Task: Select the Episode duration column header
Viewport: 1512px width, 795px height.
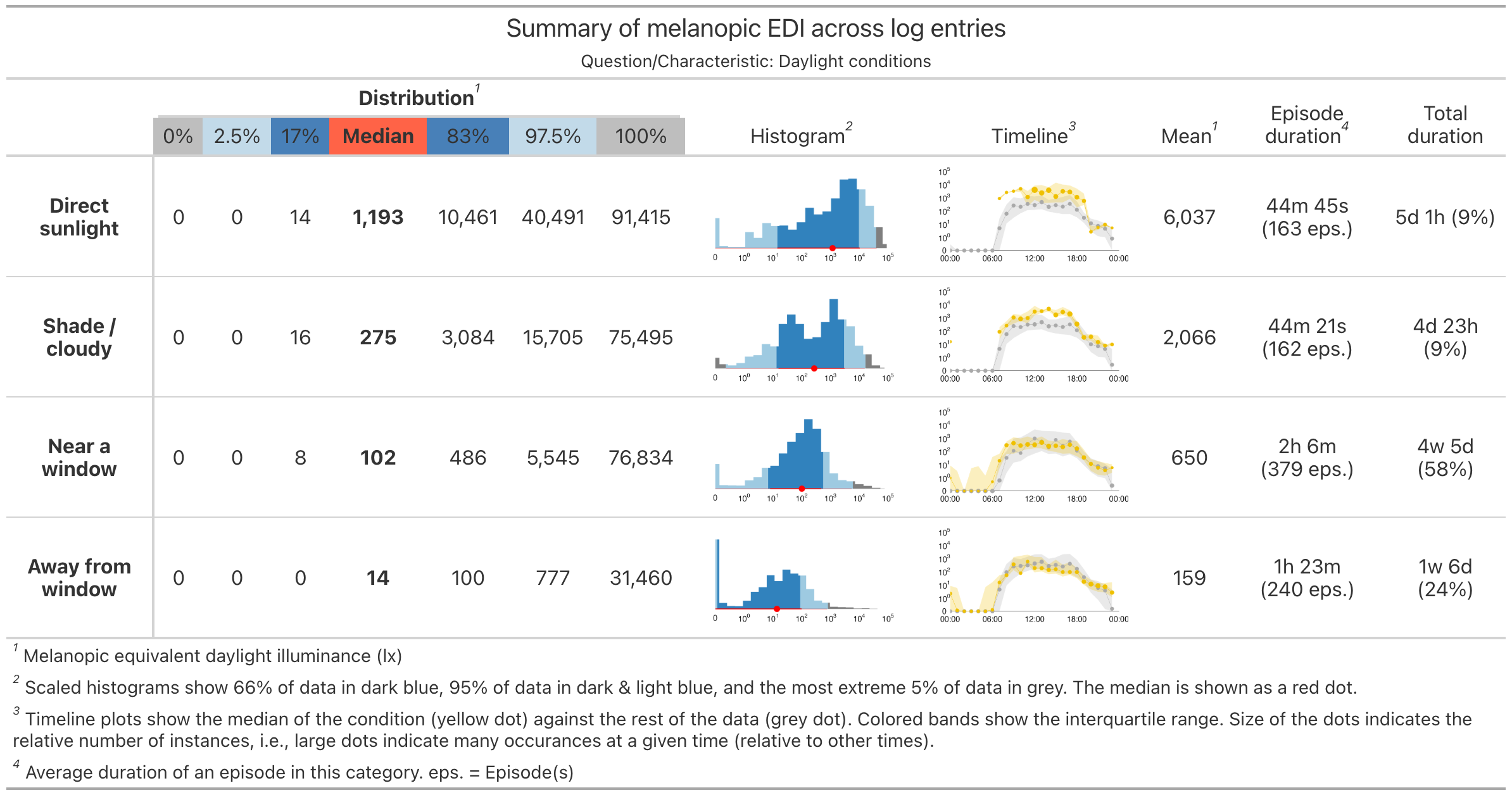Action: 1307,125
